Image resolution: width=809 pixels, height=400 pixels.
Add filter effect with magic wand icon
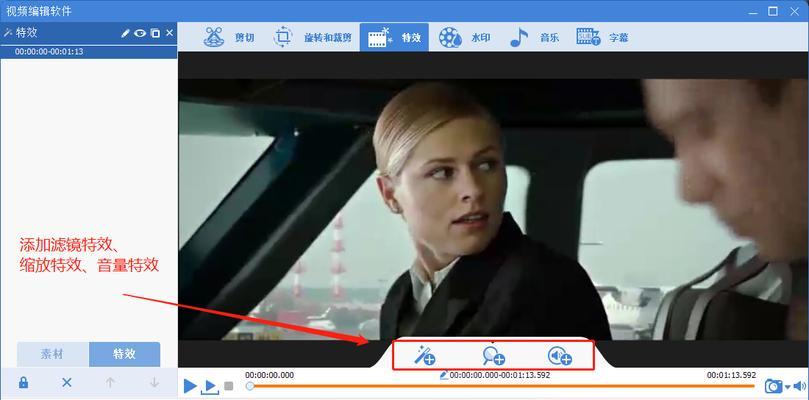(425, 356)
